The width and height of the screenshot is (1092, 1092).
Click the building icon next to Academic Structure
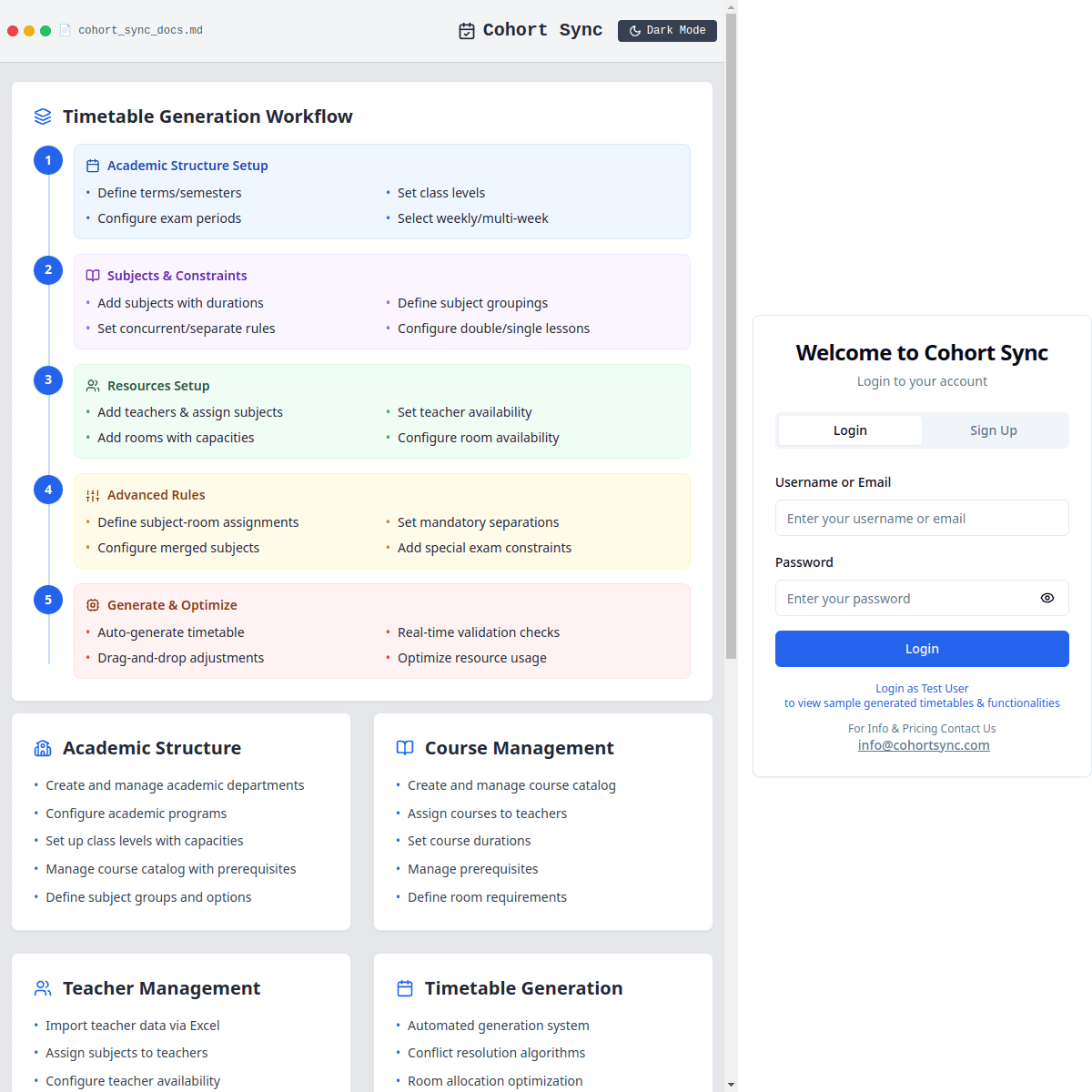[x=43, y=748]
